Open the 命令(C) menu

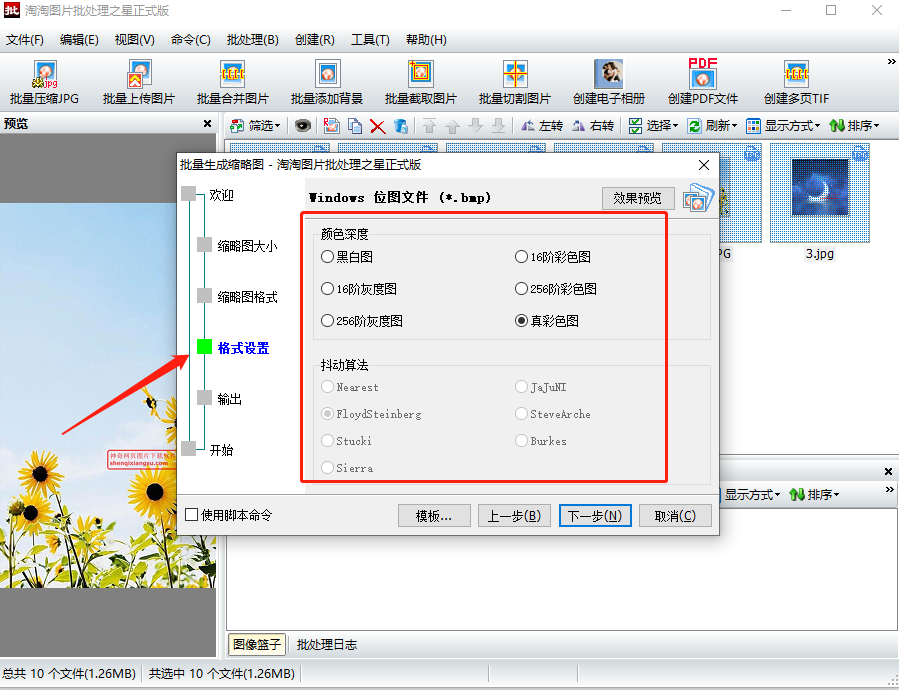(191, 40)
